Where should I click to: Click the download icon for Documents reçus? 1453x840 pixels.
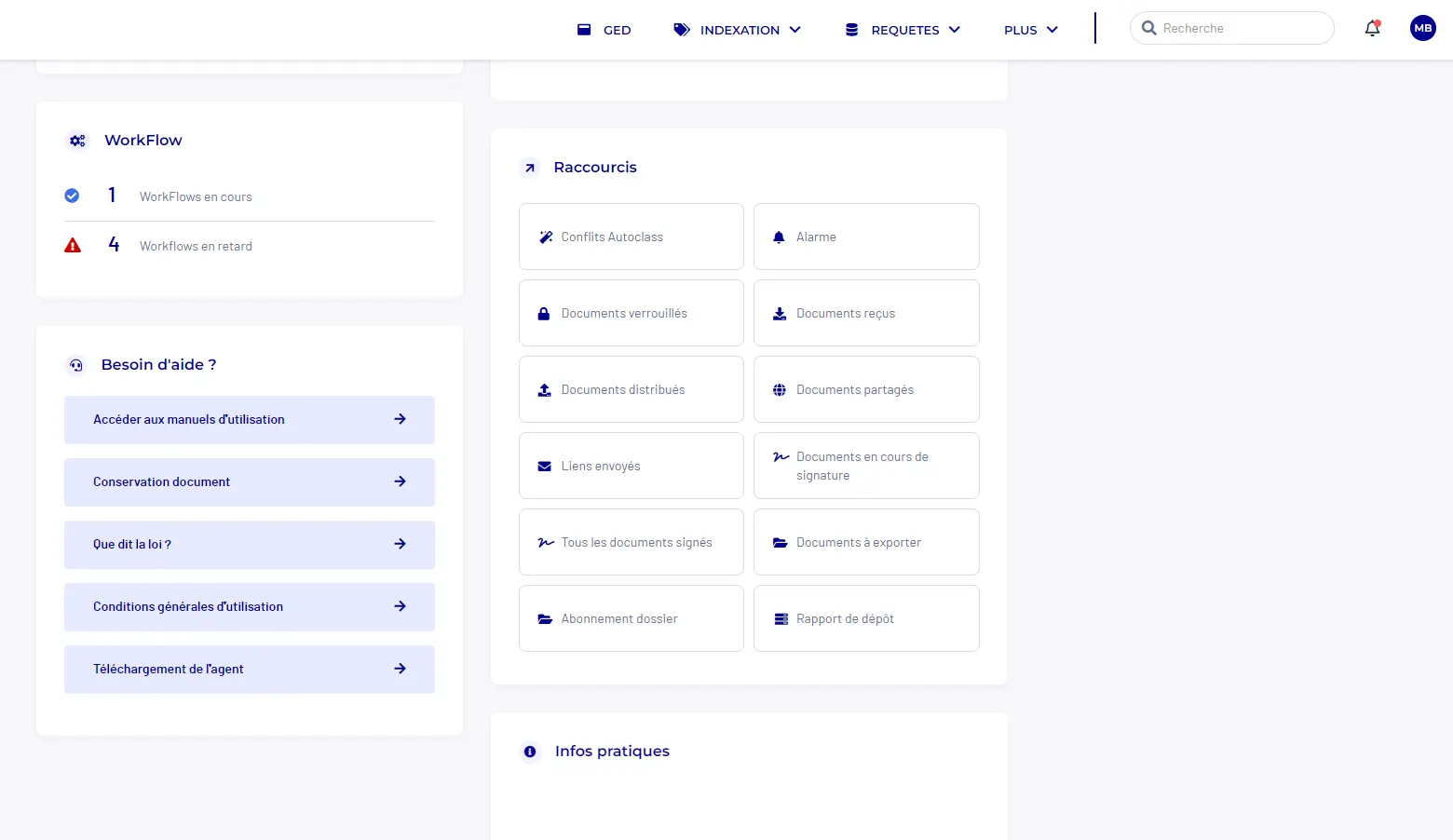[780, 313]
